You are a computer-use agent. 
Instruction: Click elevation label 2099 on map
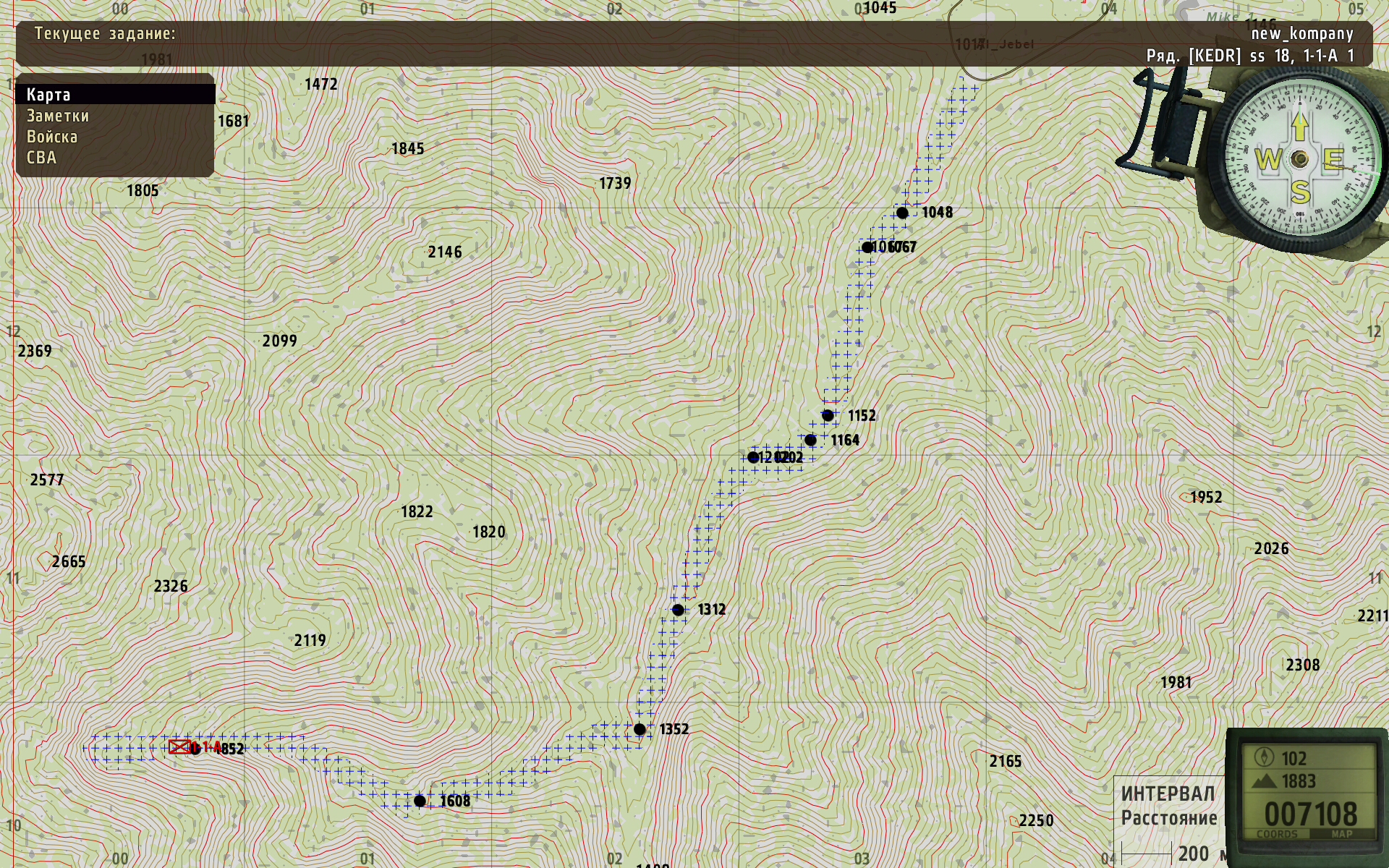click(x=280, y=341)
